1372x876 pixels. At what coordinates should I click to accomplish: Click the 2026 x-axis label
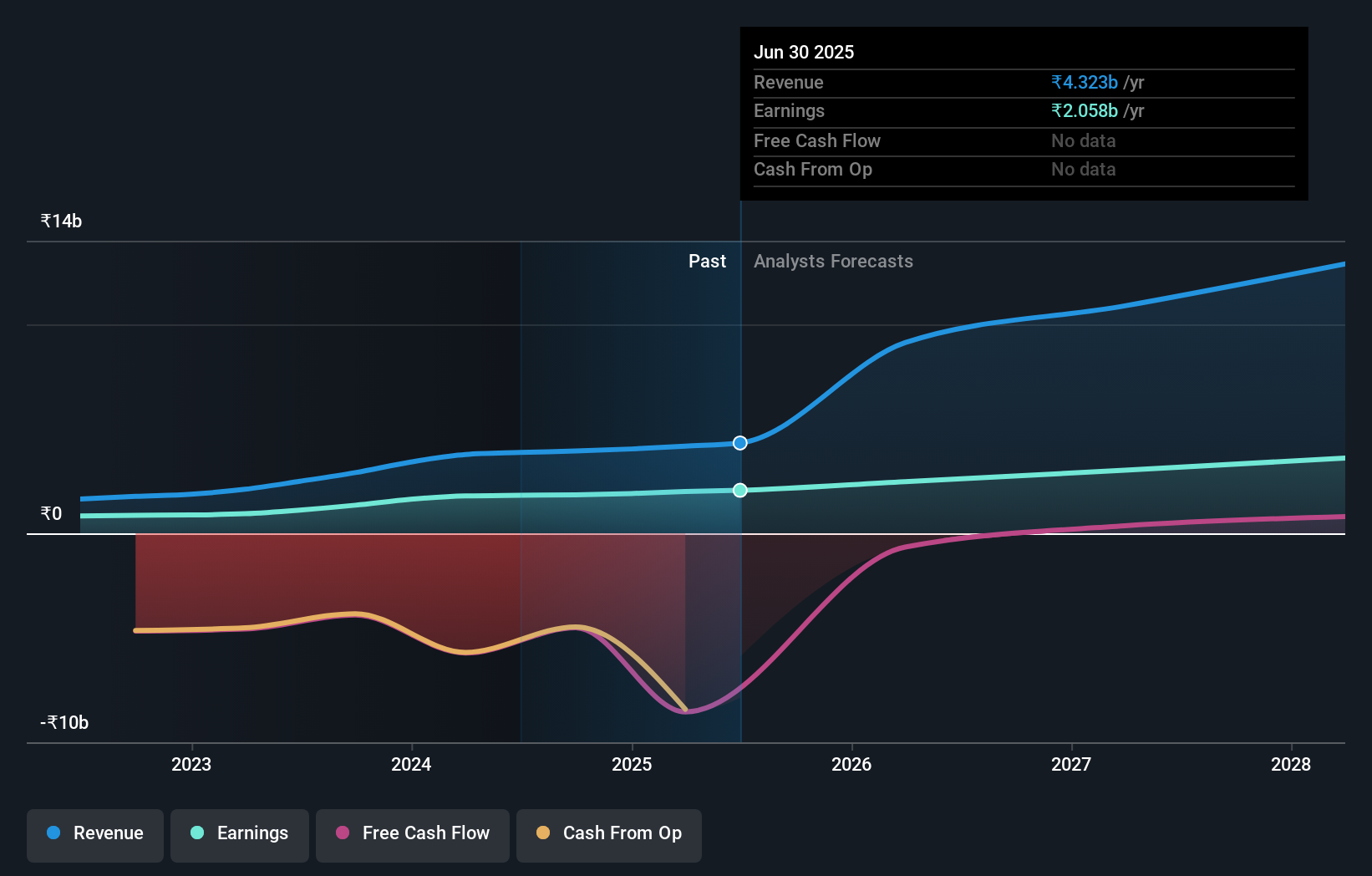pos(851,764)
